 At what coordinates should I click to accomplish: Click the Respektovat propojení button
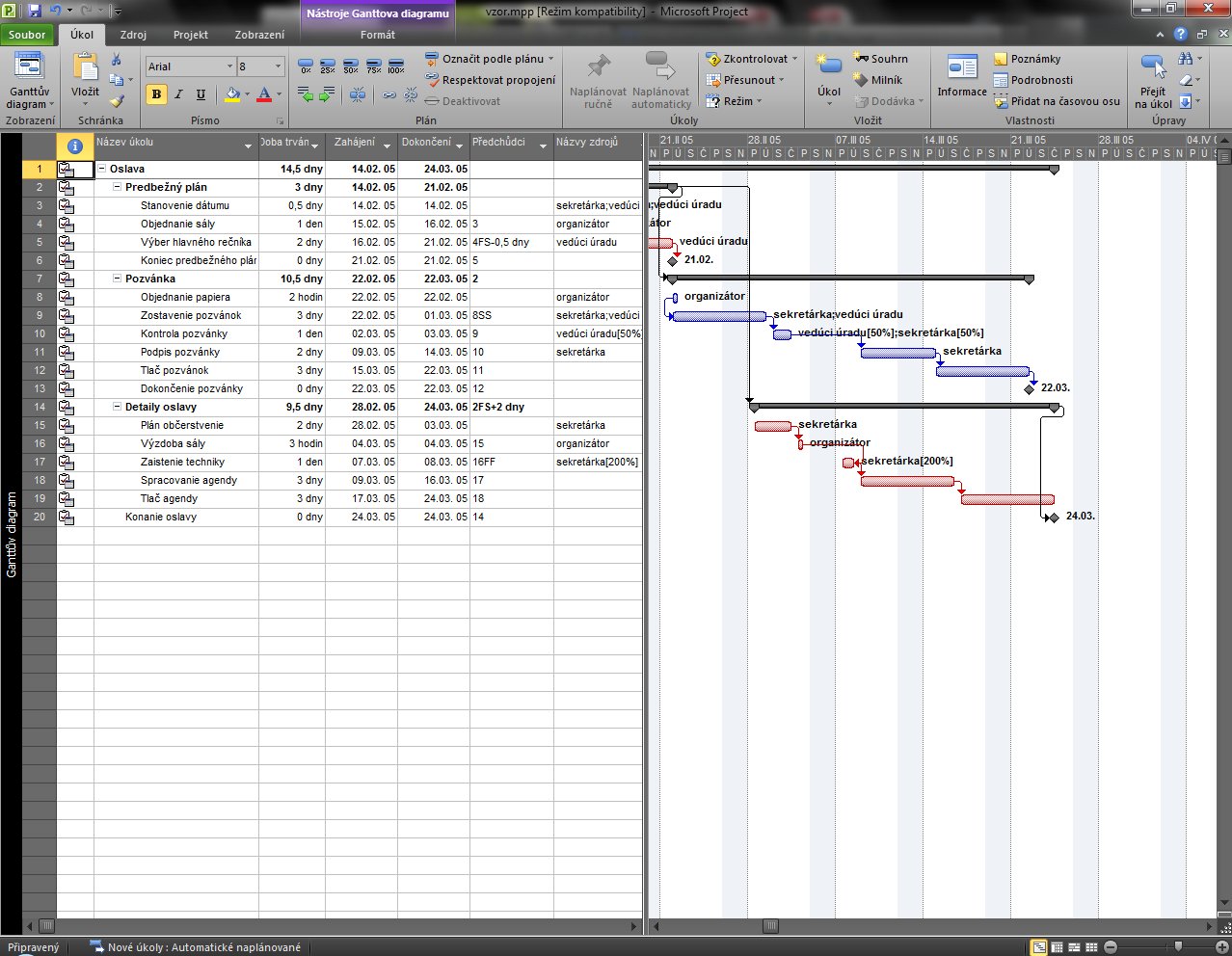(490, 80)
